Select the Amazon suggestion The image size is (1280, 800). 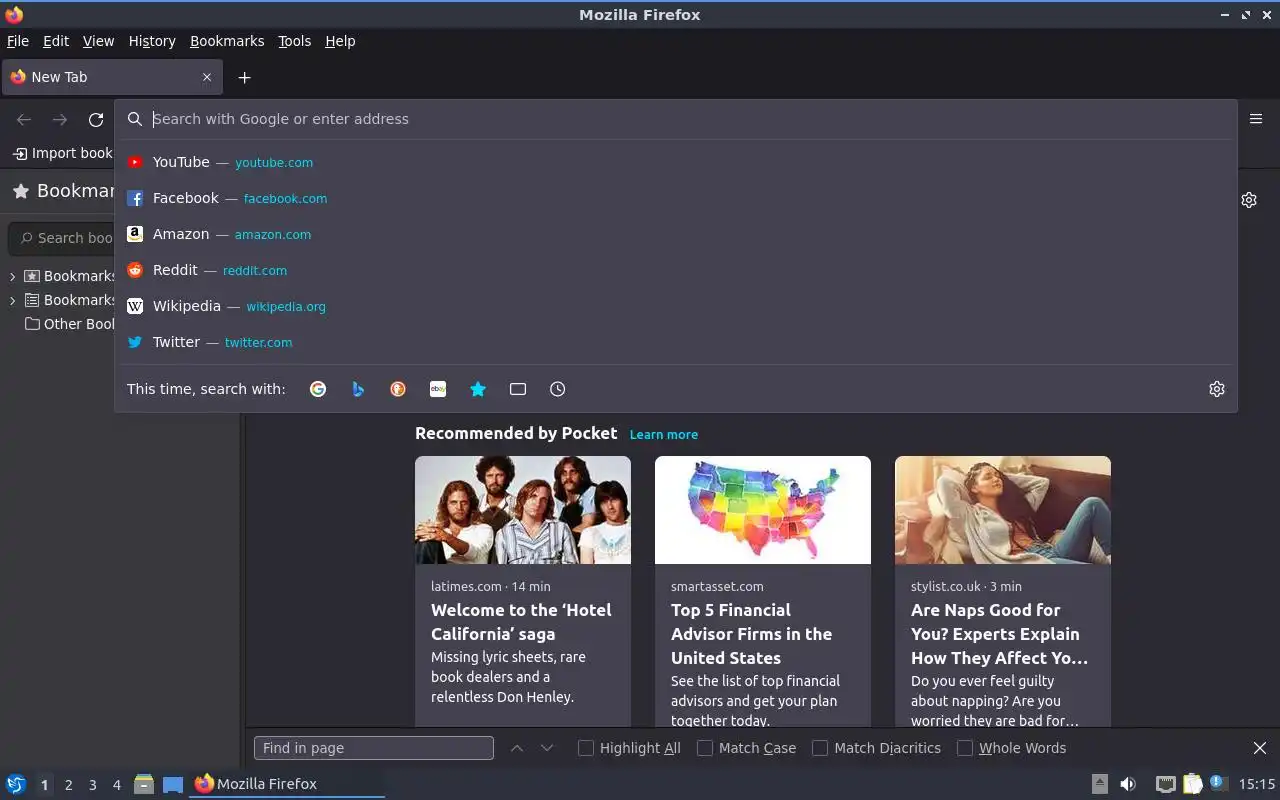(x=676, y=234)
